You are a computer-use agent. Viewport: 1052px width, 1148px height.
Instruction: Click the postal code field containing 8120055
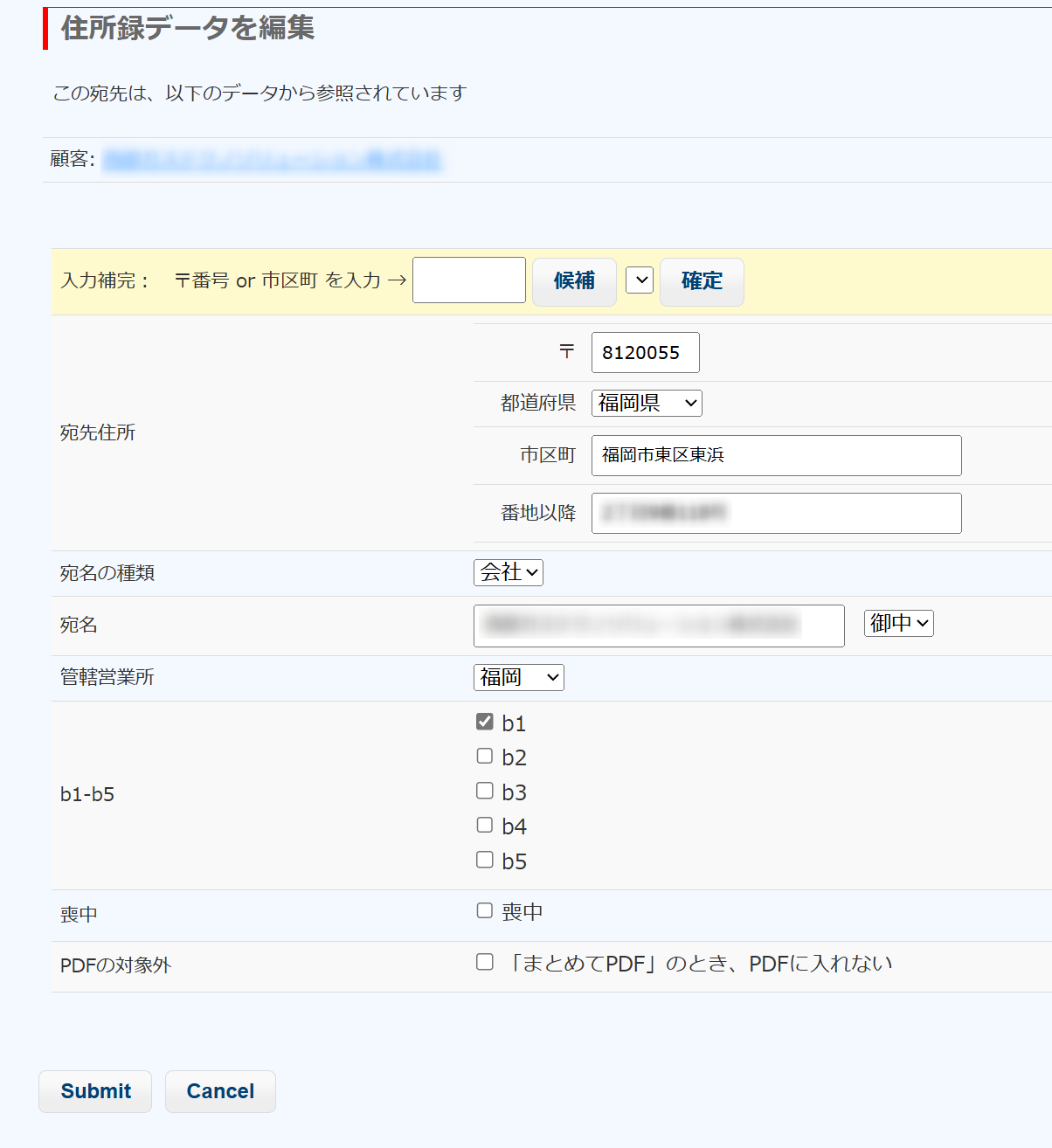pyautogui.click(x=645, y=352)
